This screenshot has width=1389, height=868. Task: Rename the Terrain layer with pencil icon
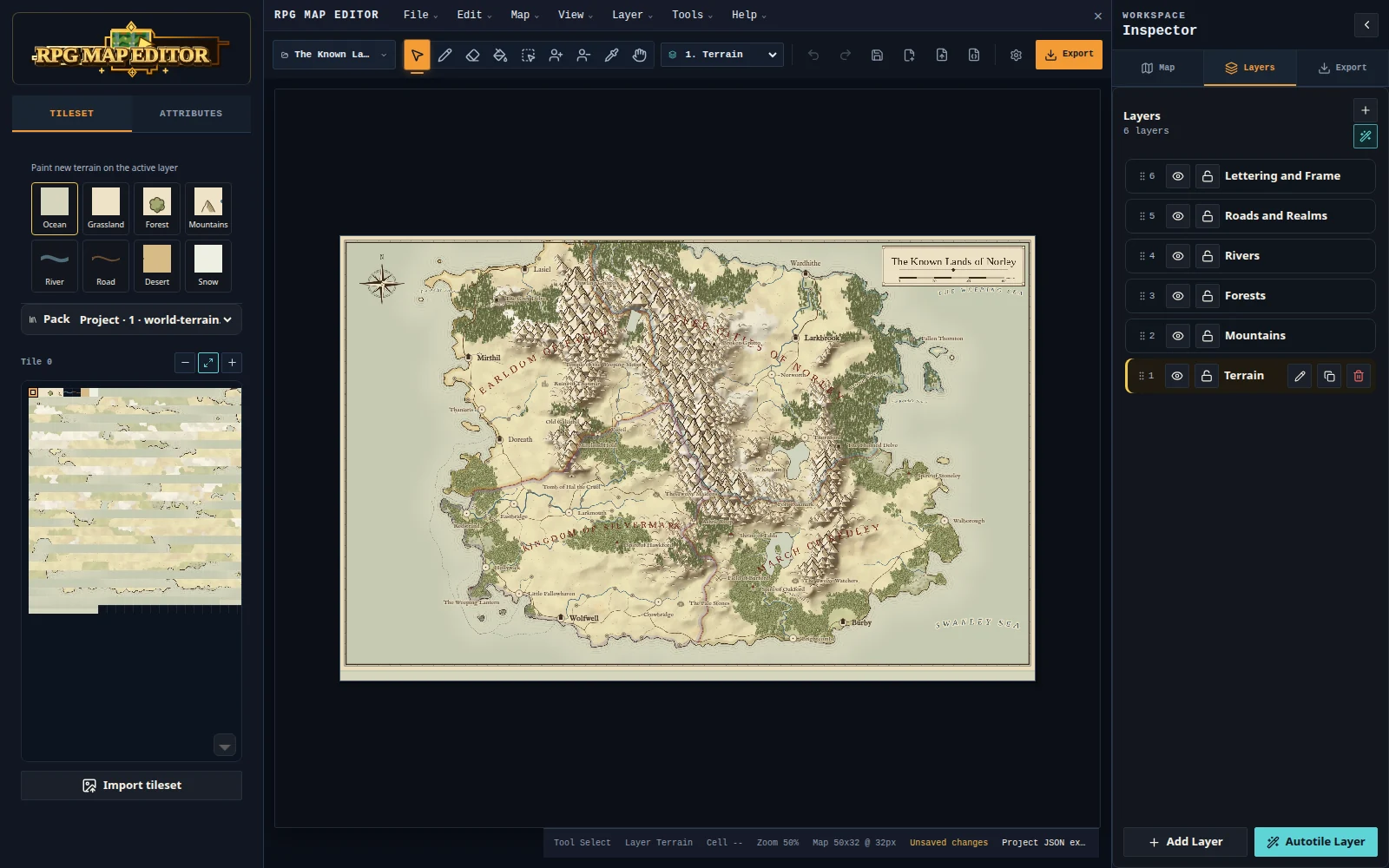1300,376
